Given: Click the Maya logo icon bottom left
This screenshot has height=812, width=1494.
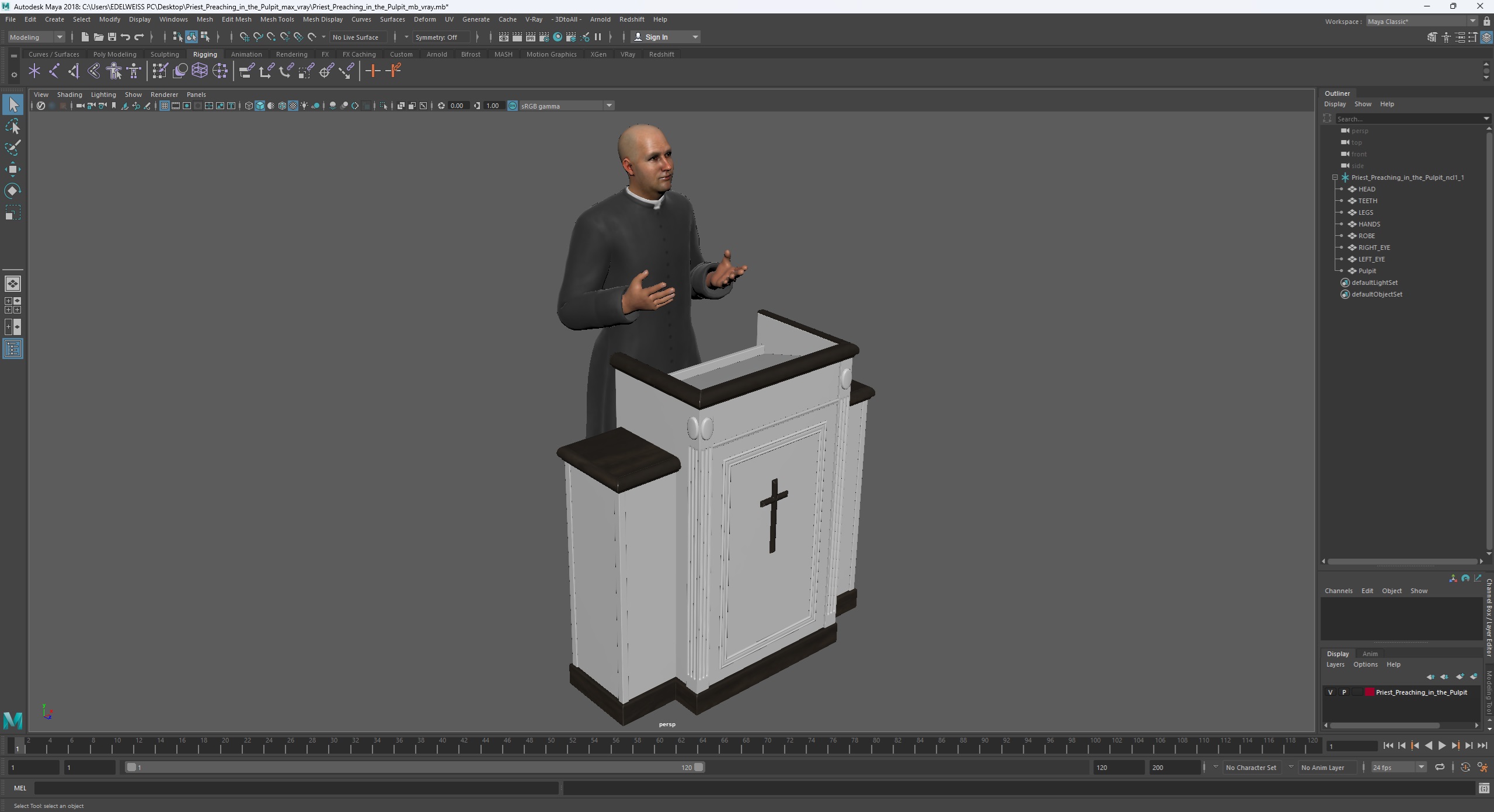Looking at the screenshot, I should pyautogui.click(x=13, y=720).
